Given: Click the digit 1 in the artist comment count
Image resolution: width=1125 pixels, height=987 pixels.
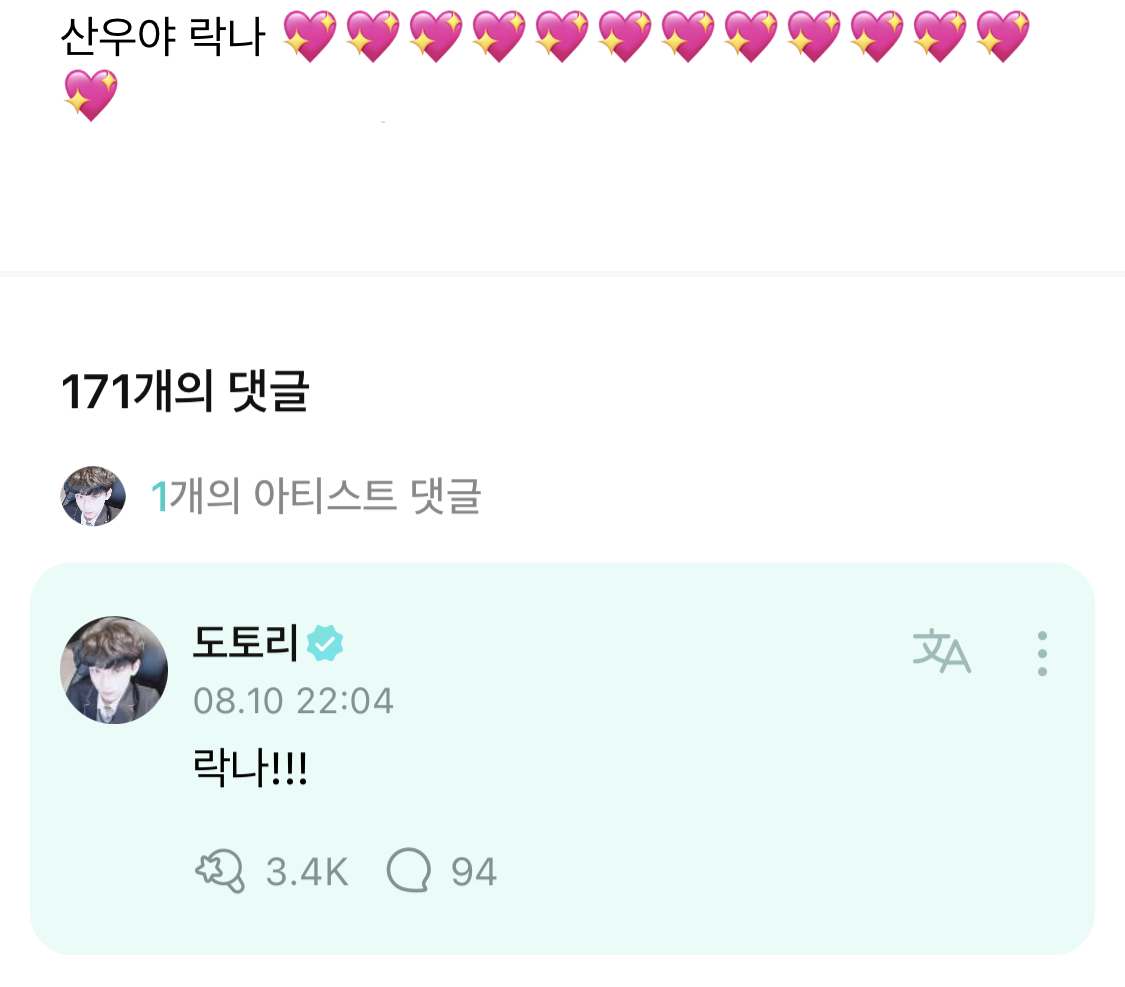Looking at the screenshot, I should (x=158, y=496).
